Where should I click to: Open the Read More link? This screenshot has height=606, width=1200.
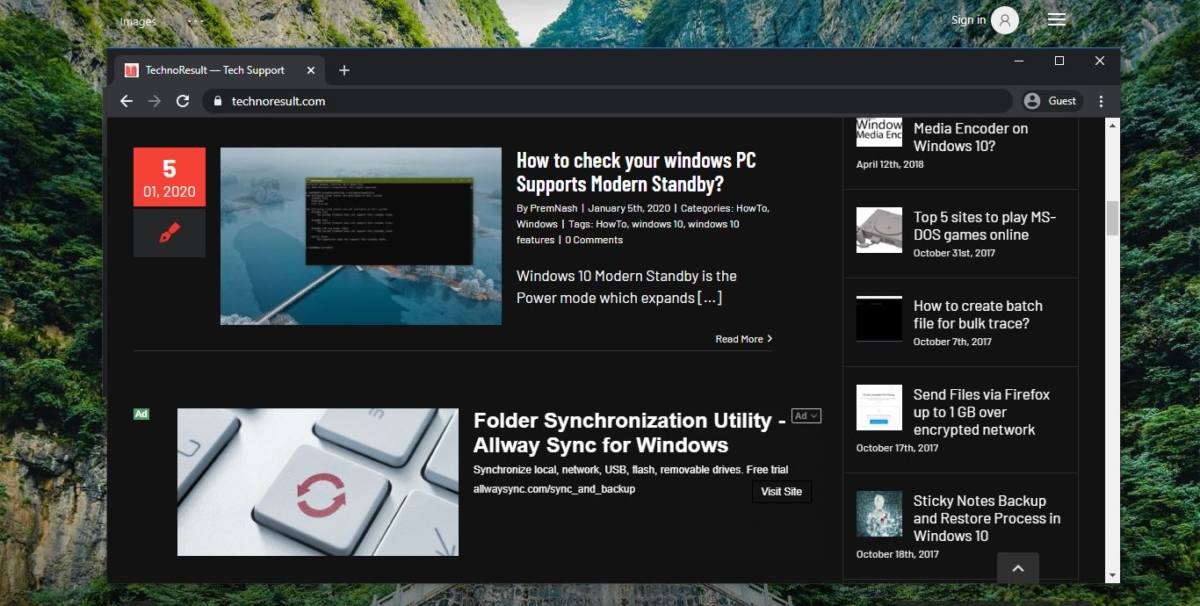738,339
